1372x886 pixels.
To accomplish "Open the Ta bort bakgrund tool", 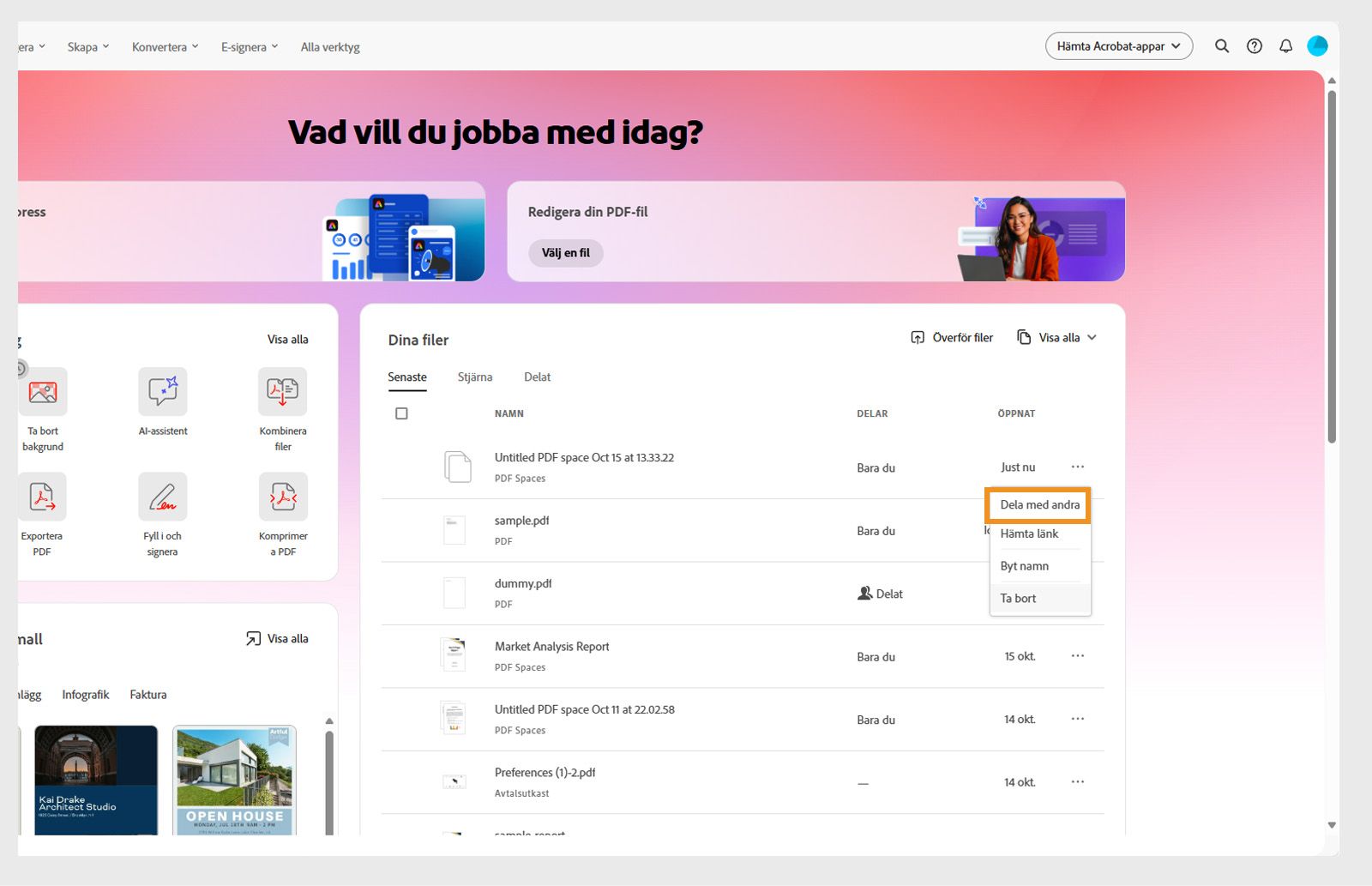I will pyautogui.click(x=42, y=403).
